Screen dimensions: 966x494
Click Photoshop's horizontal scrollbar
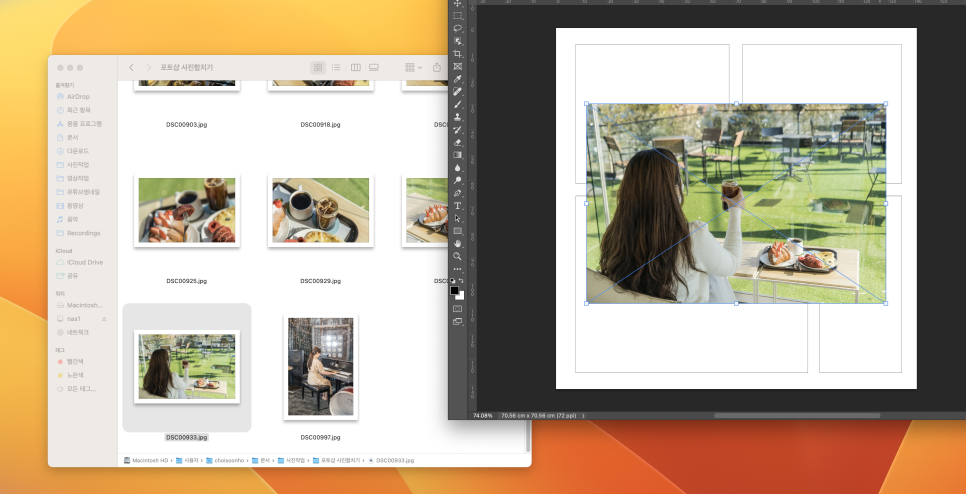(x=797, y=416)
